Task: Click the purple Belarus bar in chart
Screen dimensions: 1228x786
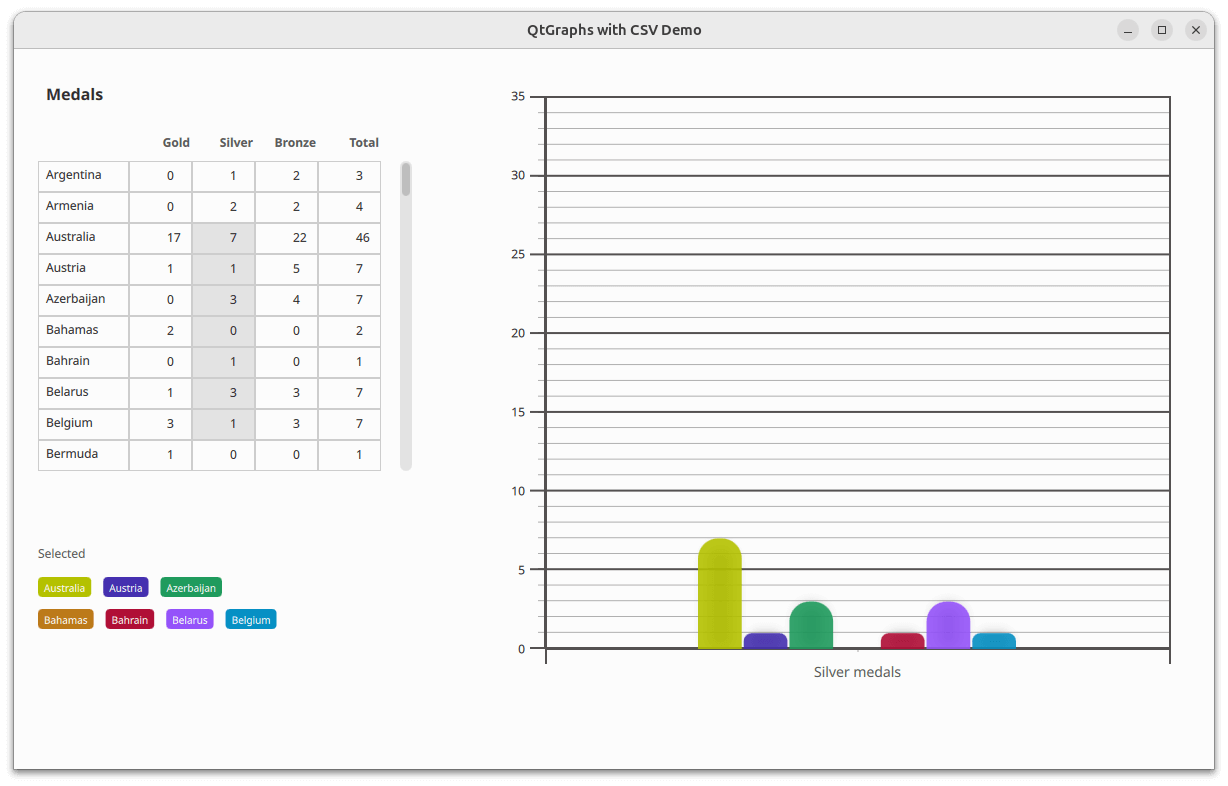Action: coord(948,626)
